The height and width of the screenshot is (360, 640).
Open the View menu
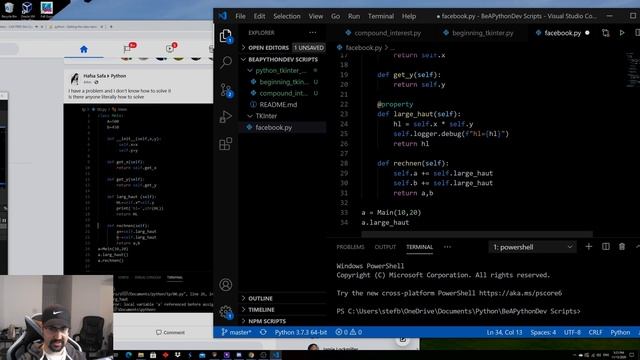click(316, 16)
